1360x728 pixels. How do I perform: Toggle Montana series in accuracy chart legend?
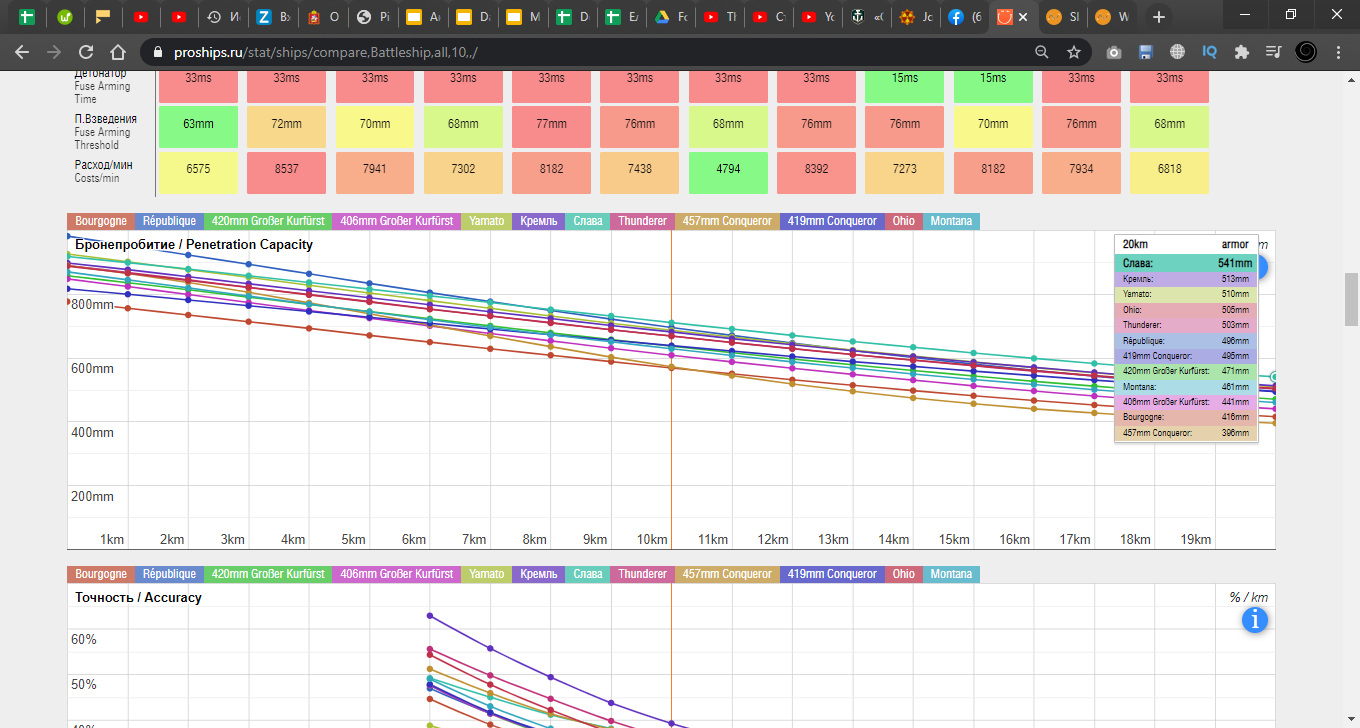(x=950, y=574)
